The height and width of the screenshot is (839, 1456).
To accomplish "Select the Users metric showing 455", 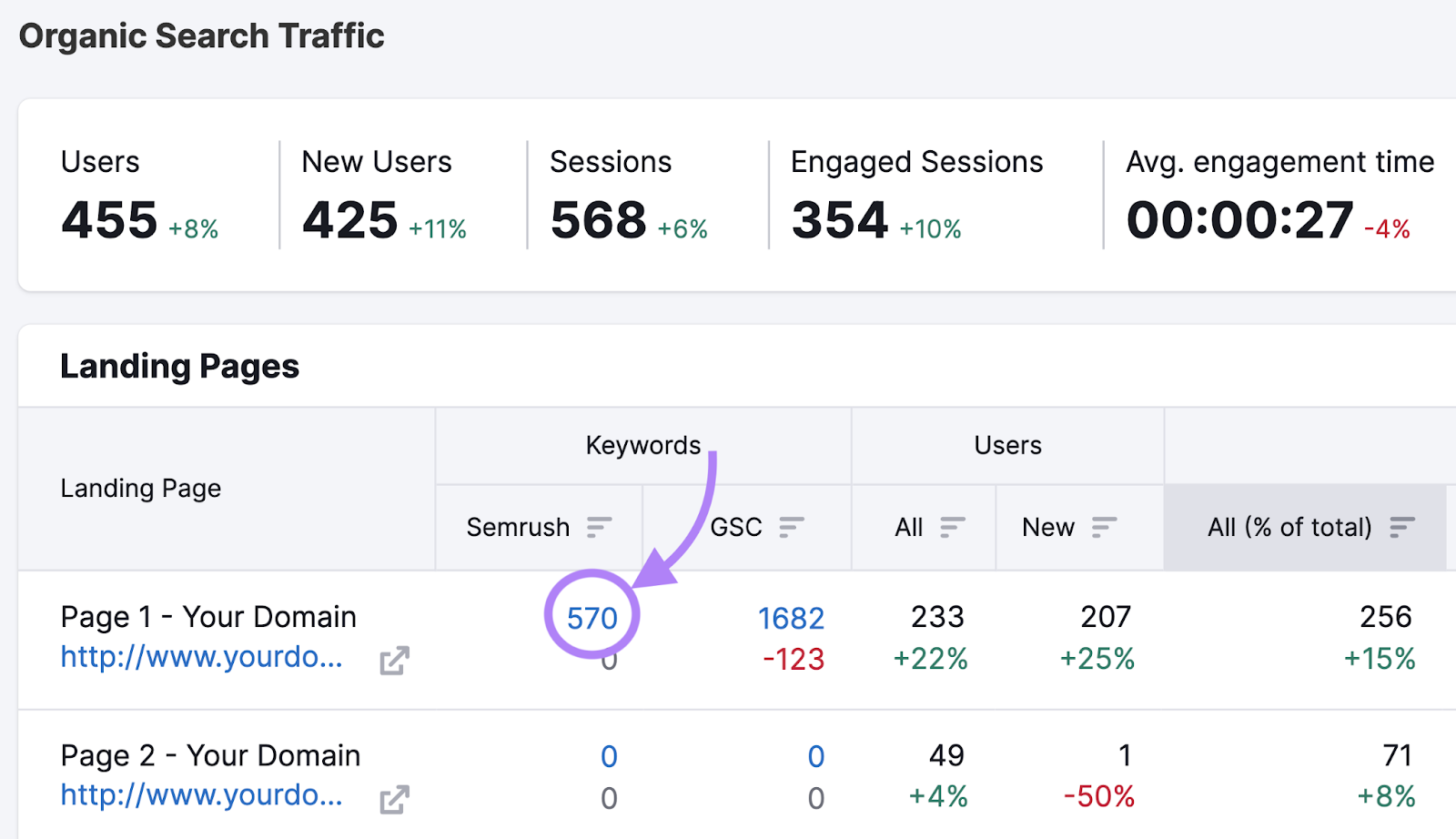I will (x=107, y=218).
